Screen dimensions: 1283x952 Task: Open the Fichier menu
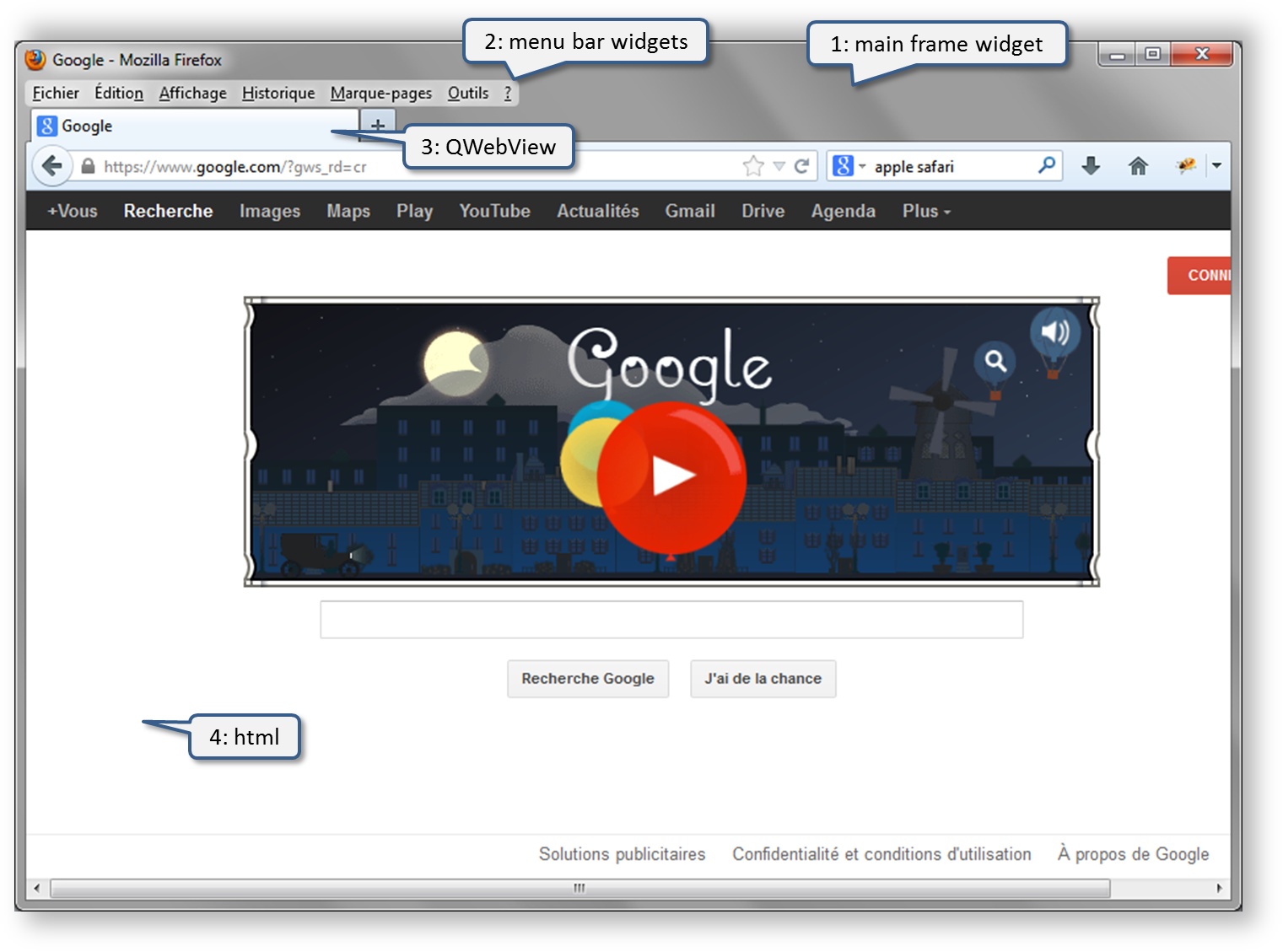(56, 93)
